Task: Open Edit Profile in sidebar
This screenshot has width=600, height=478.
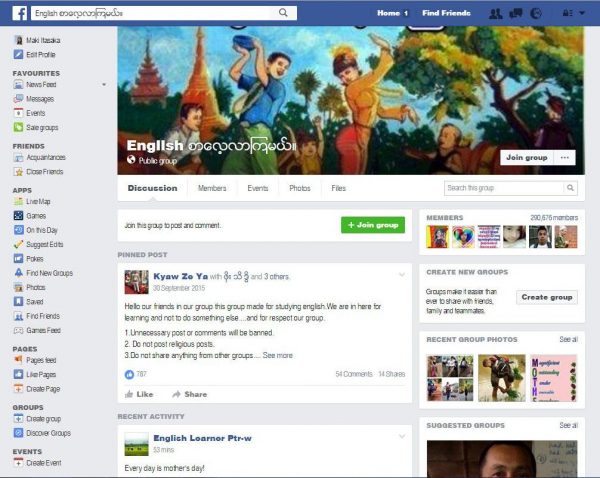Action: tap(34, 54)
